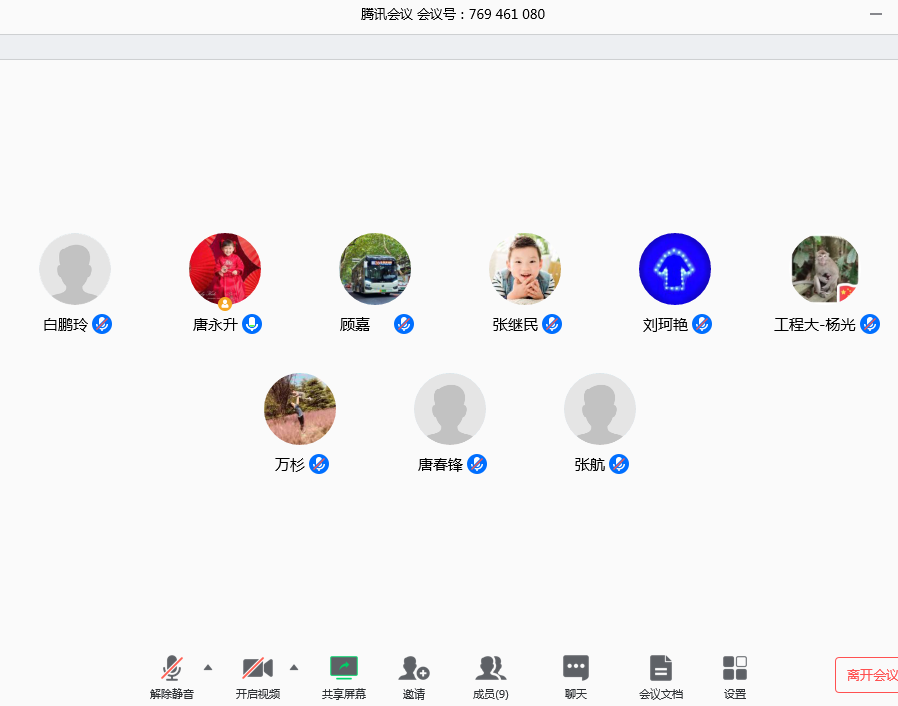Expand video options arrow next to 开启视频
The height and width of the screenshot is (706, 898).
coord(294,667)
